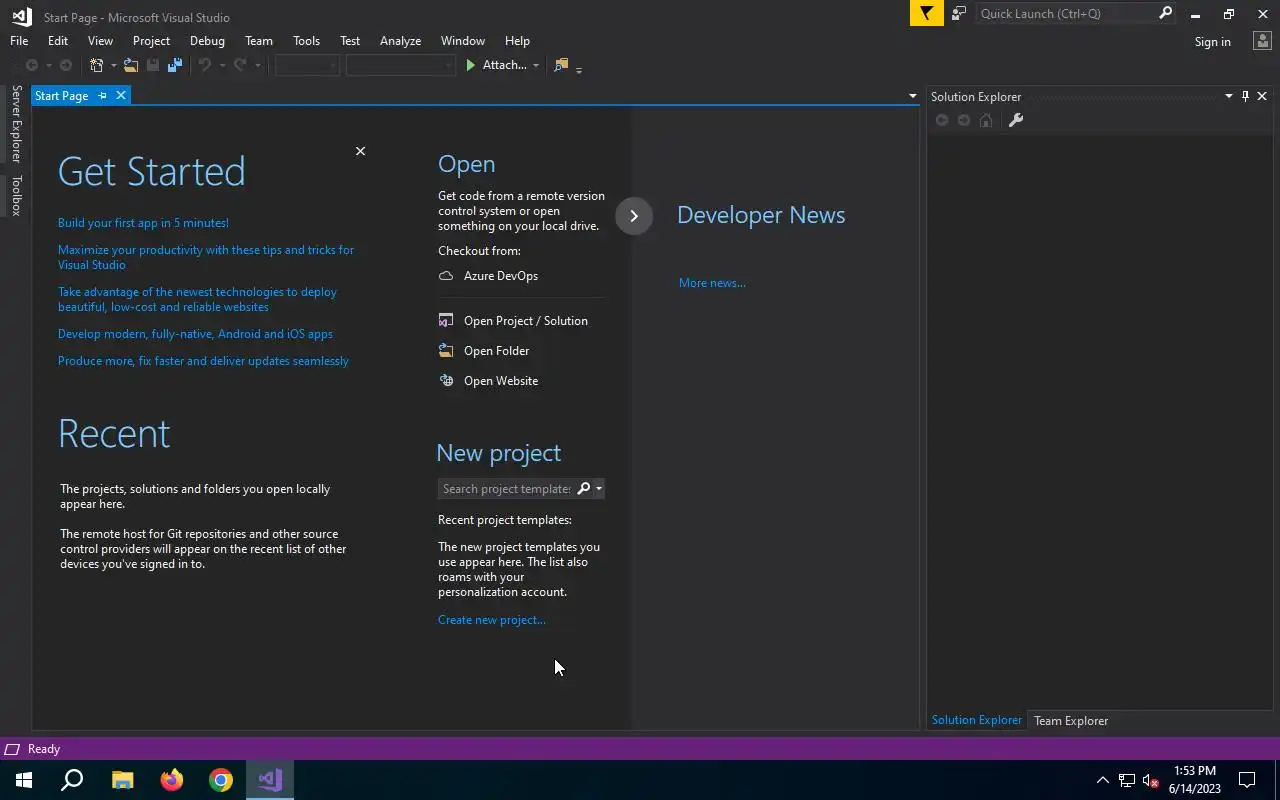Viewport: 1280px width, 800px height.
Task: Open the Analyze menu
Action: (x=400, y=41)
